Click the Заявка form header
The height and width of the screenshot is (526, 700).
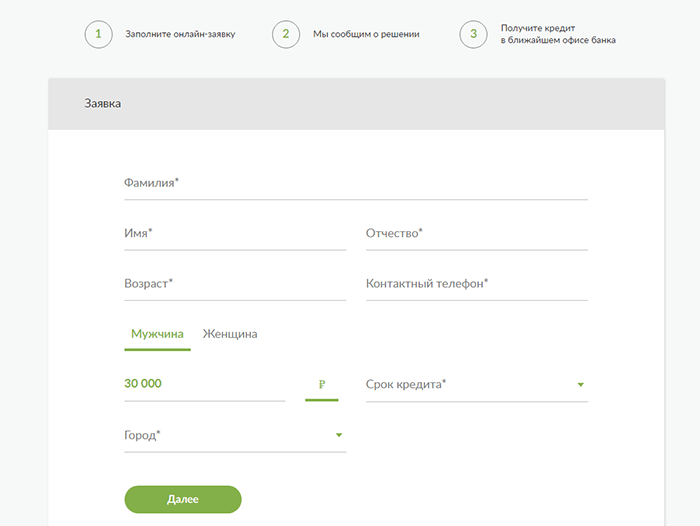pyautogui.click(x=356, y=104)
